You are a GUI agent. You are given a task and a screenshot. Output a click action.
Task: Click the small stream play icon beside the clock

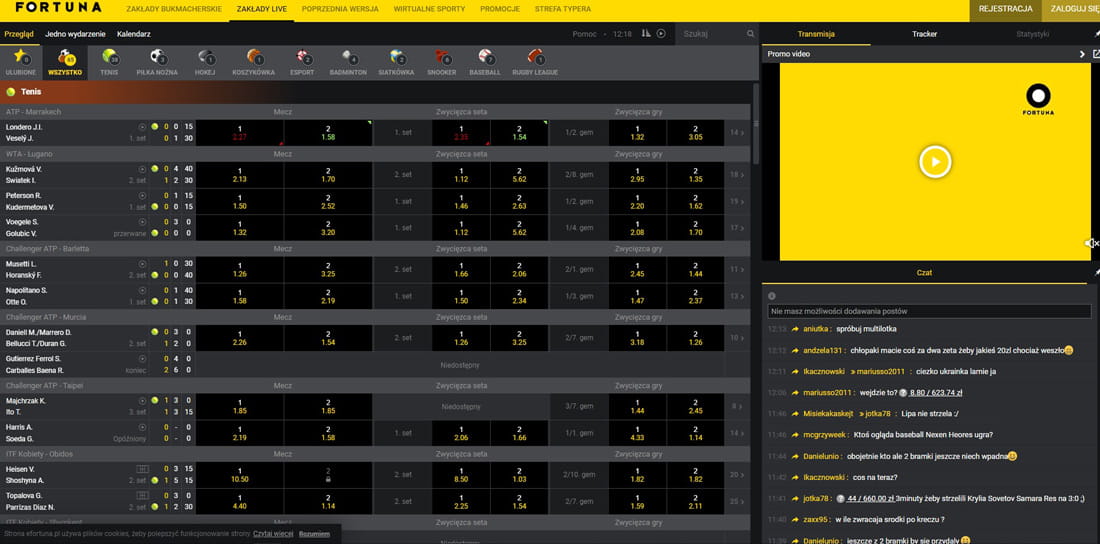click(x=661, y=34)
